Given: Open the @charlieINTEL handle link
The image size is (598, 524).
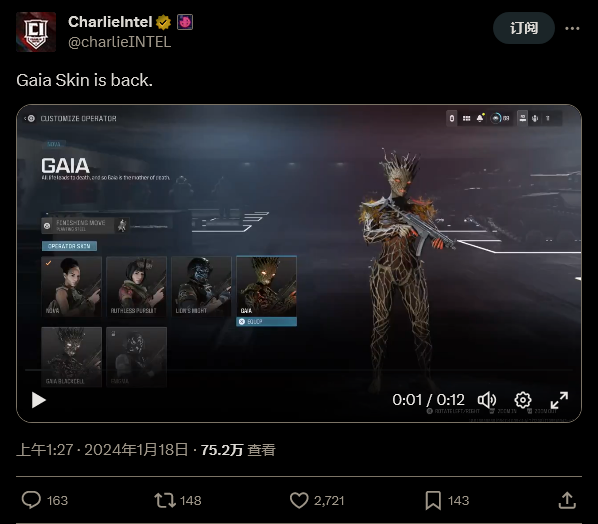Looking at the screenshot, I should 119,42.
